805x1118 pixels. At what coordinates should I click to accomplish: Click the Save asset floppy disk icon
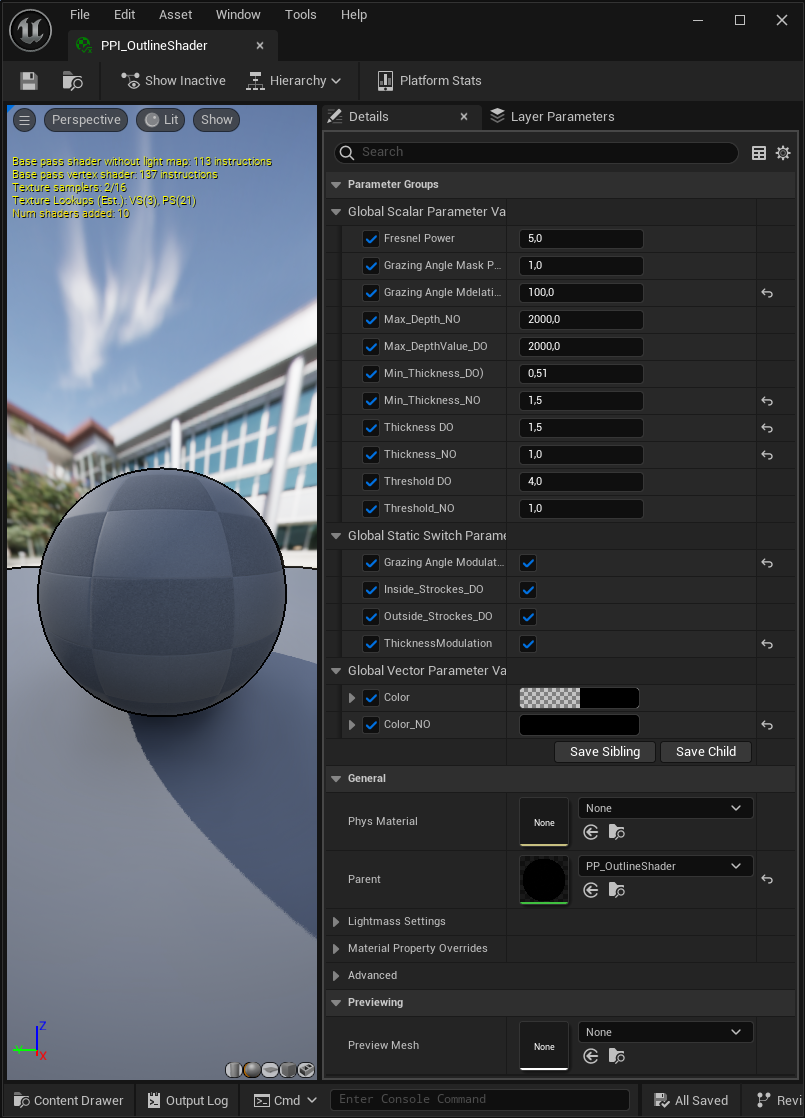[29, 81]
